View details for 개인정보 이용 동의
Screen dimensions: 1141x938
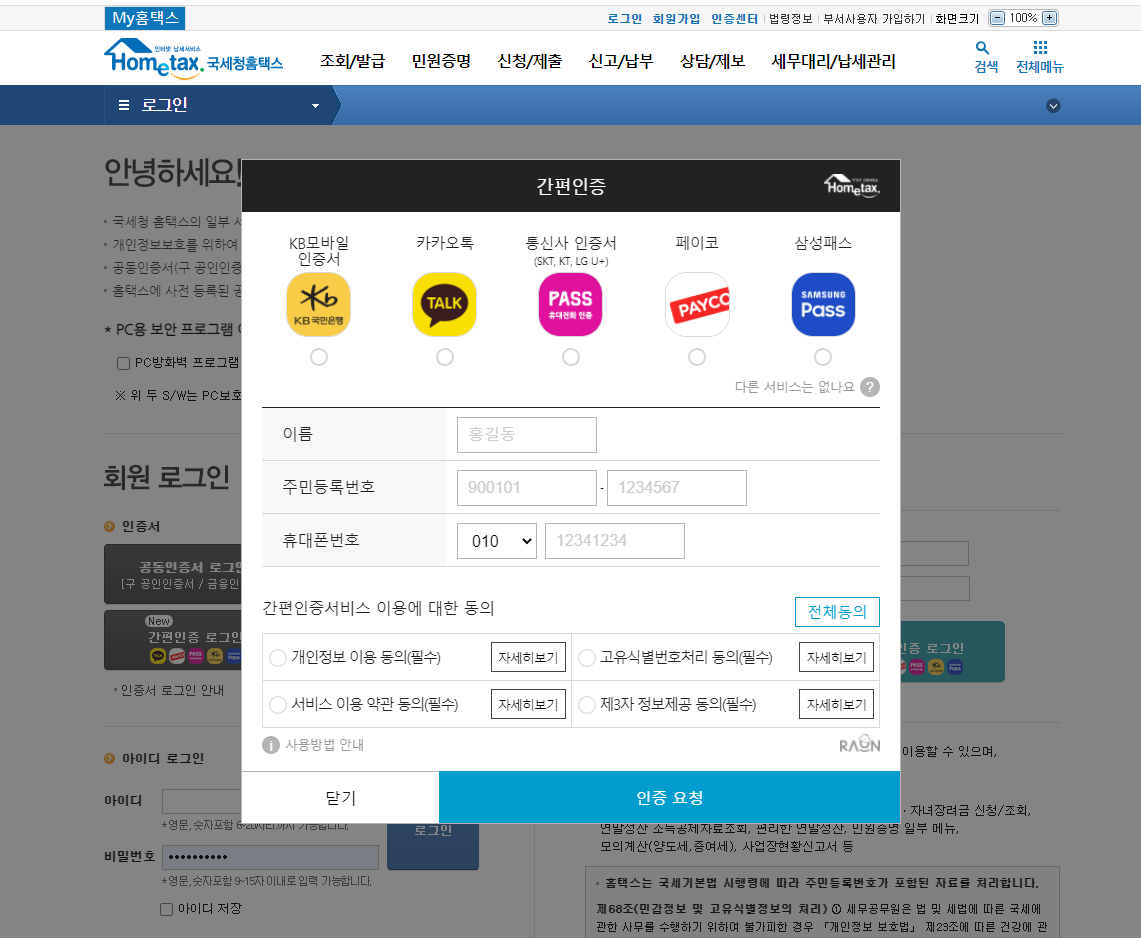528,658
